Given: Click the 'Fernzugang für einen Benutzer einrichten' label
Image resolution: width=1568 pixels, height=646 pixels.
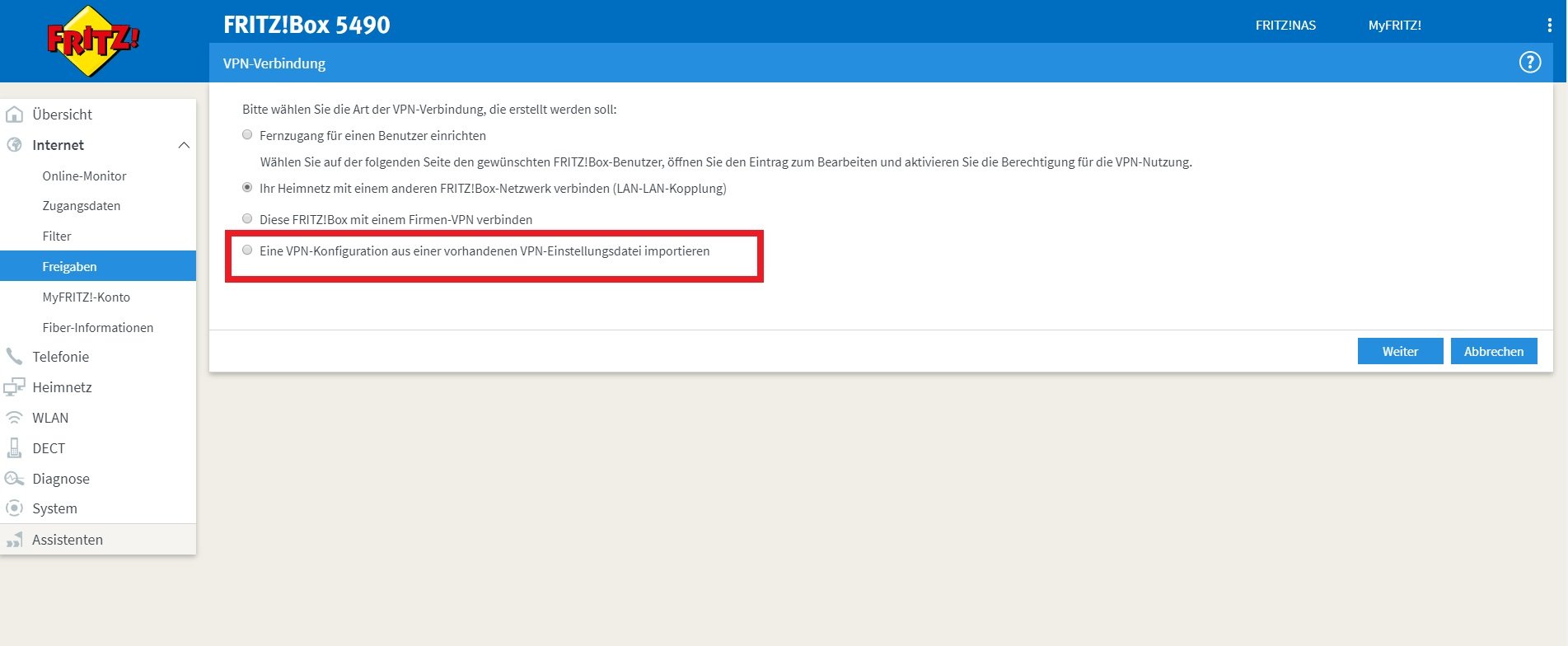Looking at the screenshot, I should (372, 136).
